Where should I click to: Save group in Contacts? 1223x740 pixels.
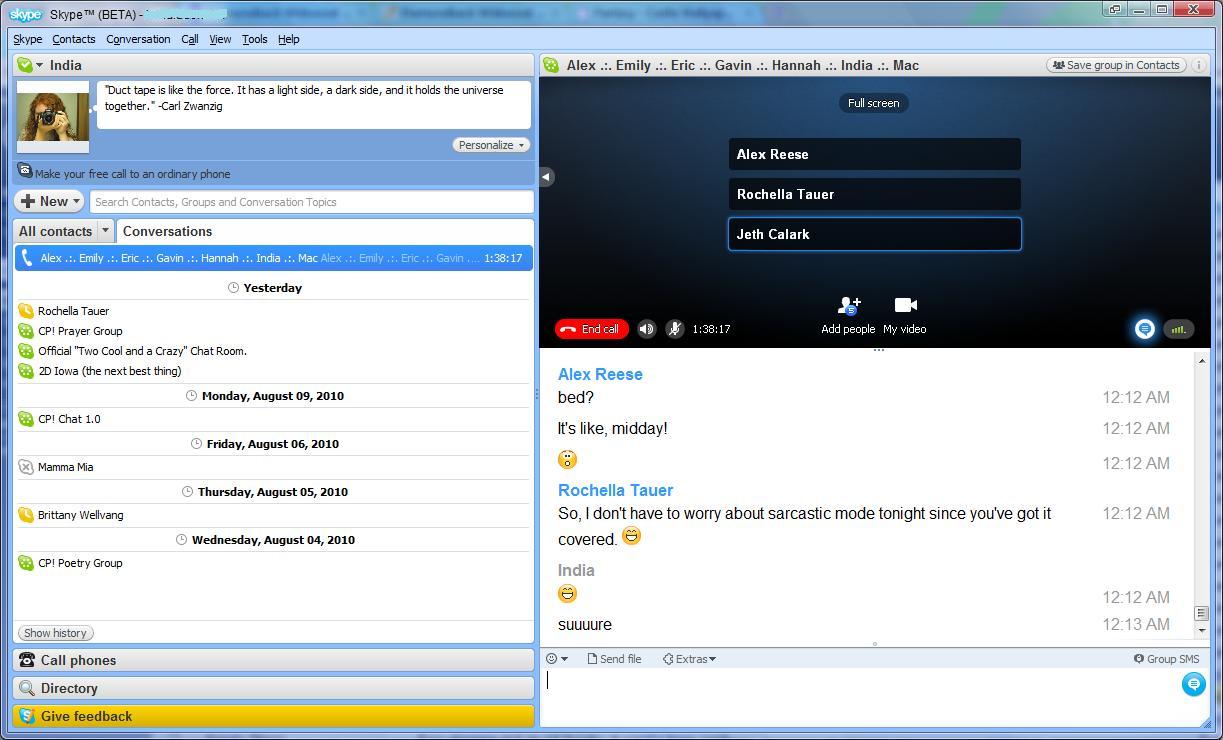pos(1116,65)
